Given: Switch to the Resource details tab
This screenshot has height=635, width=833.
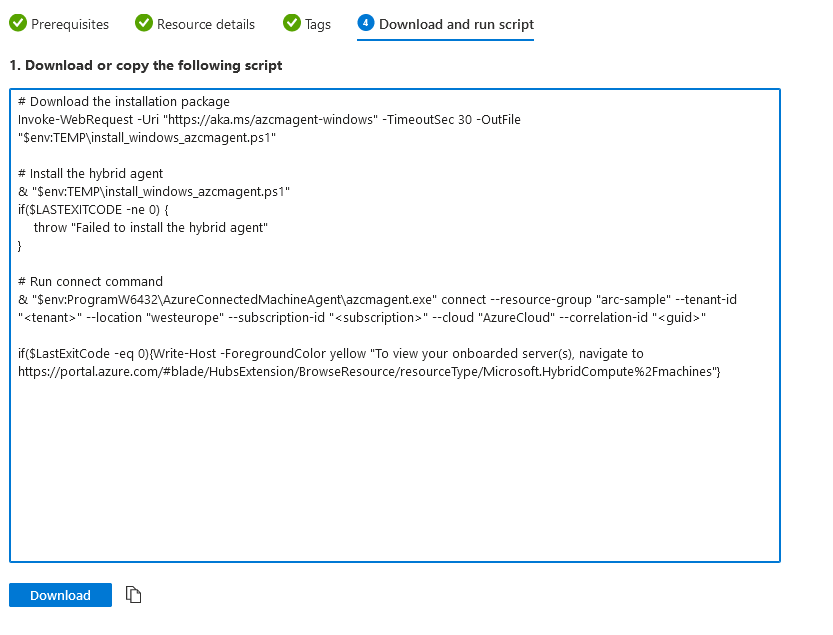Looking at the screenshot, I should pyautogui.click(x=195, y=24).
